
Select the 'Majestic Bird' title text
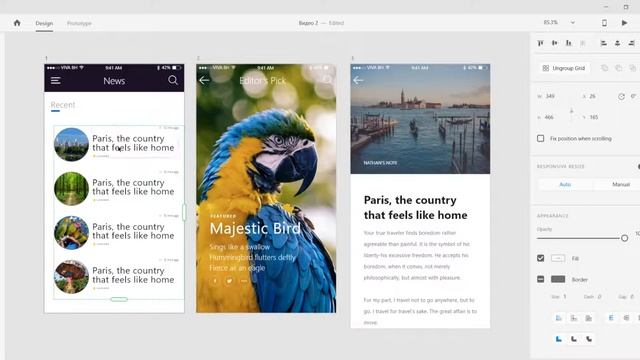(255, 229)
